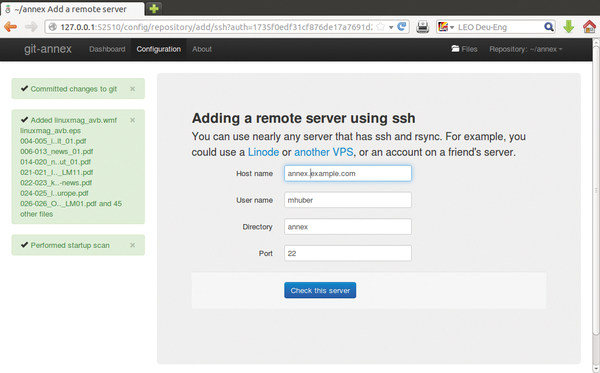Open URL history dropdown arrow

click(391, 27)
